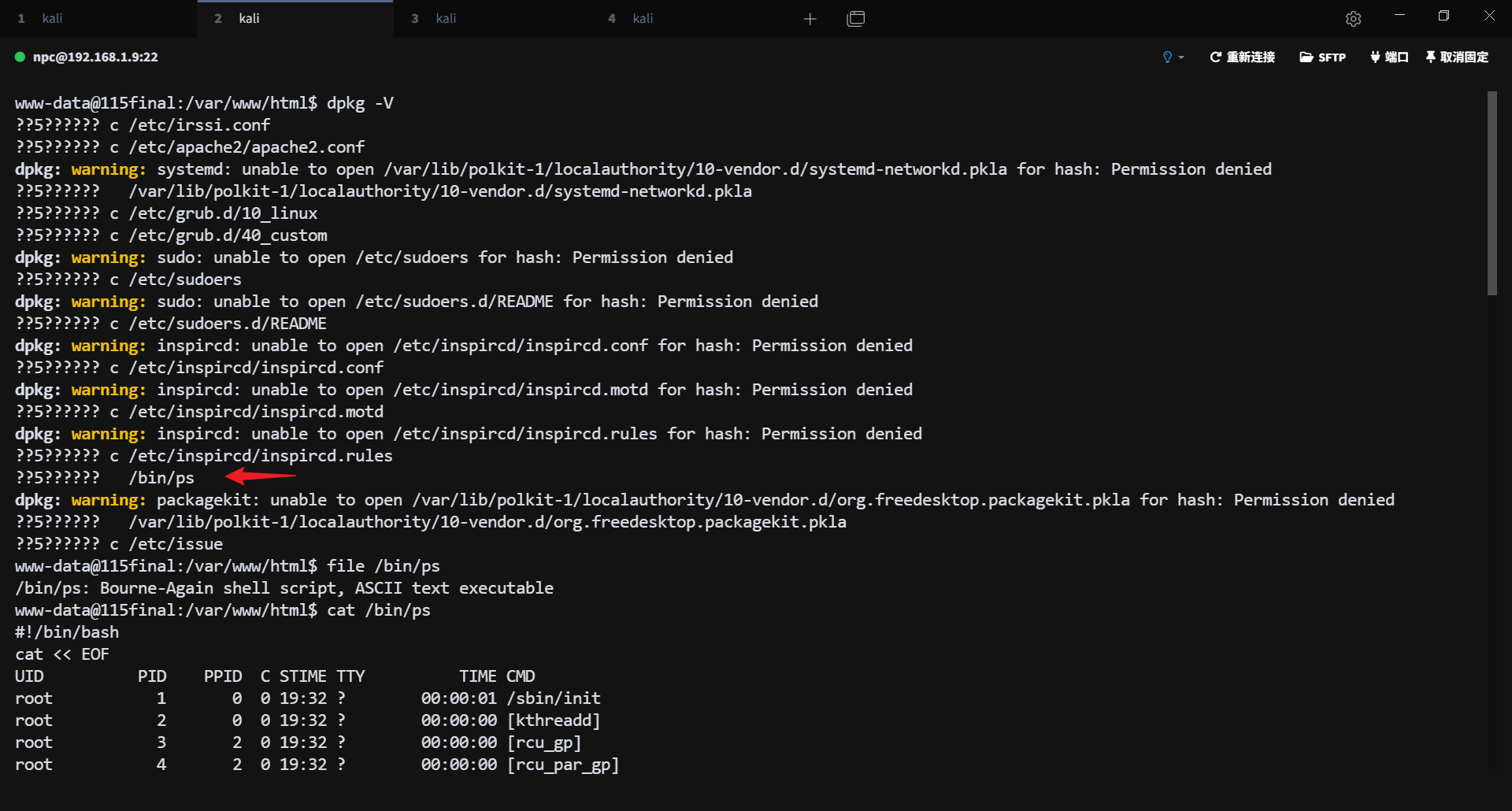Open the SFTP file browser
This screenshot has width=1512, height=811.
1322,57
